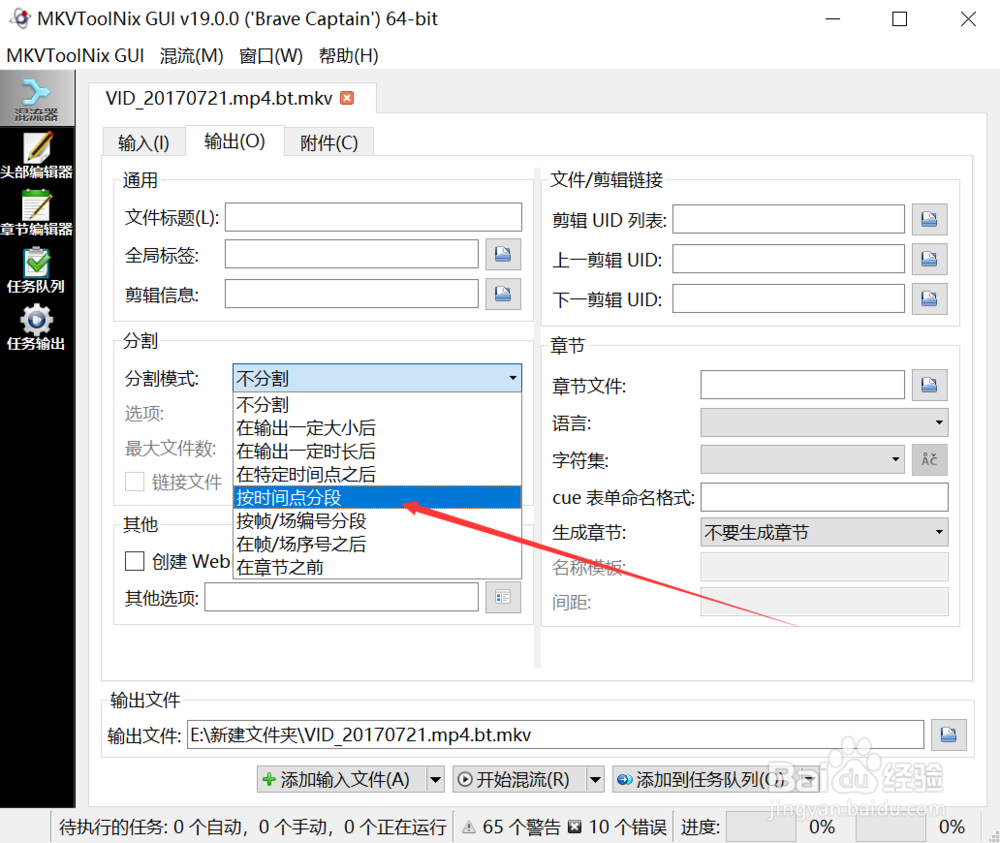Browse for segment UID list file

(929, 219)
